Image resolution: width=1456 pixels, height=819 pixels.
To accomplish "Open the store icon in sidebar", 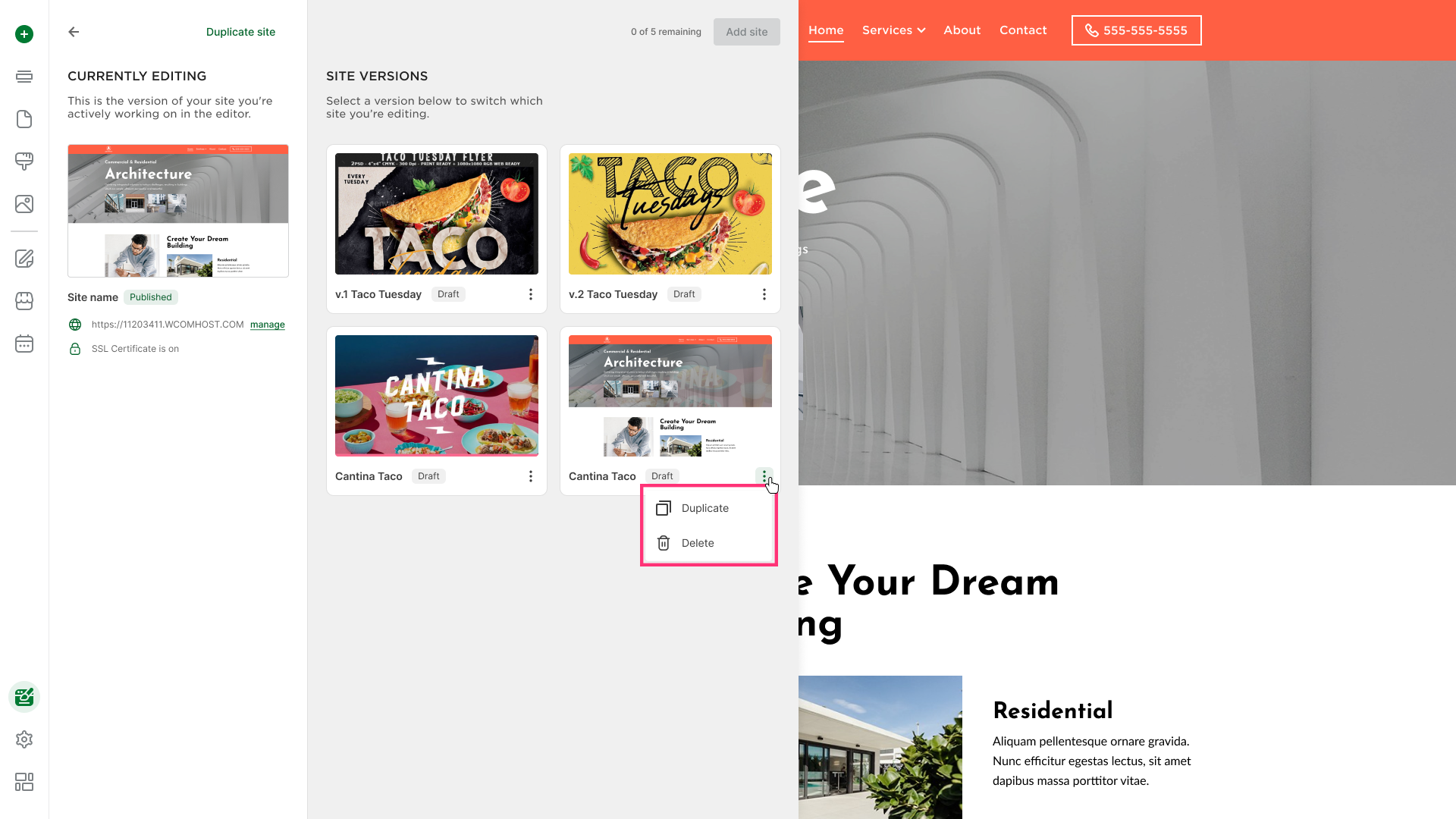I will click(x=24, y=301).
